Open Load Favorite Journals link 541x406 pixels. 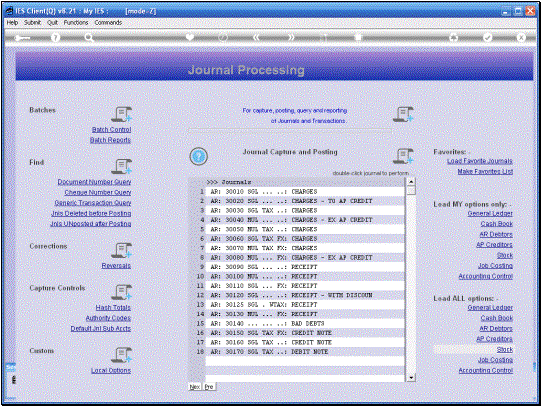point(480,161)
